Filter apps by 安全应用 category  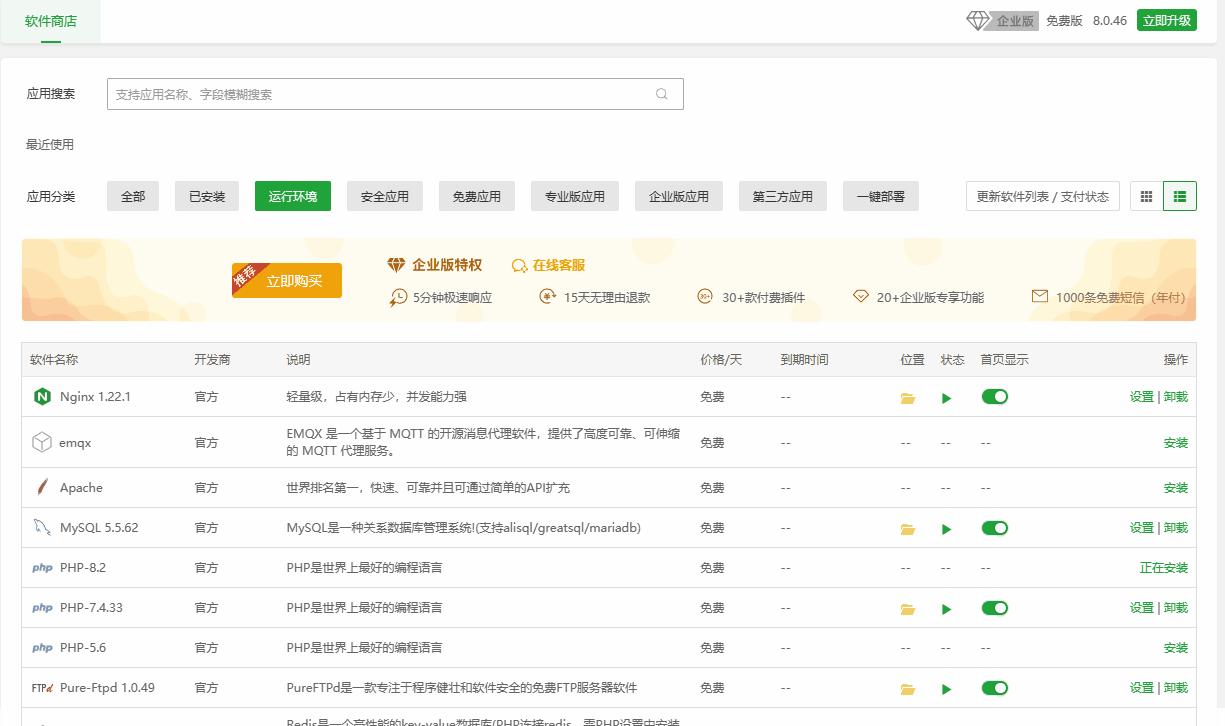click(x=385, y=197)
